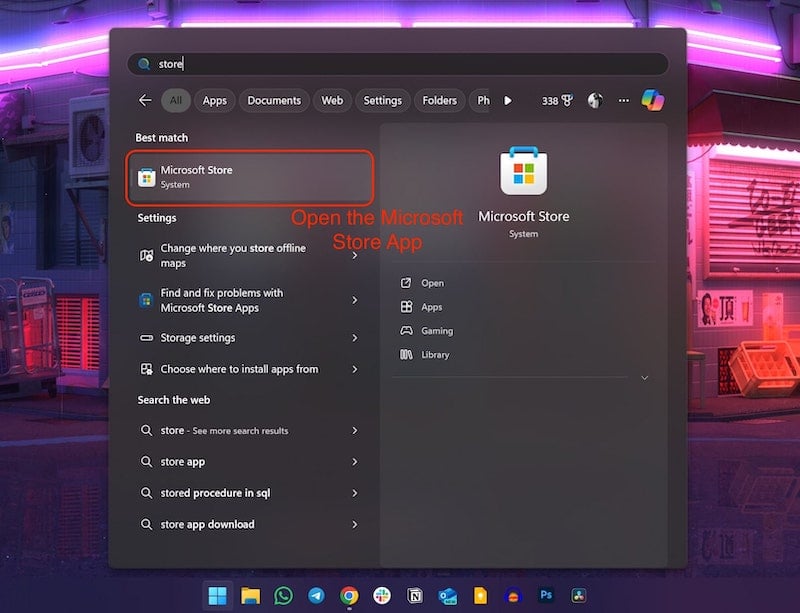The height and width of the screenshot is (613, 800).
Task: Click Apps link in preview pane
Action: click(x=432, y=307)
